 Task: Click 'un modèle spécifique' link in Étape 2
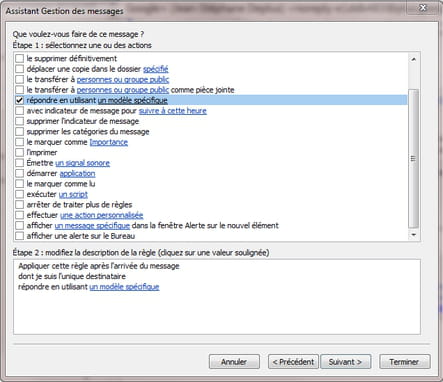124,287
